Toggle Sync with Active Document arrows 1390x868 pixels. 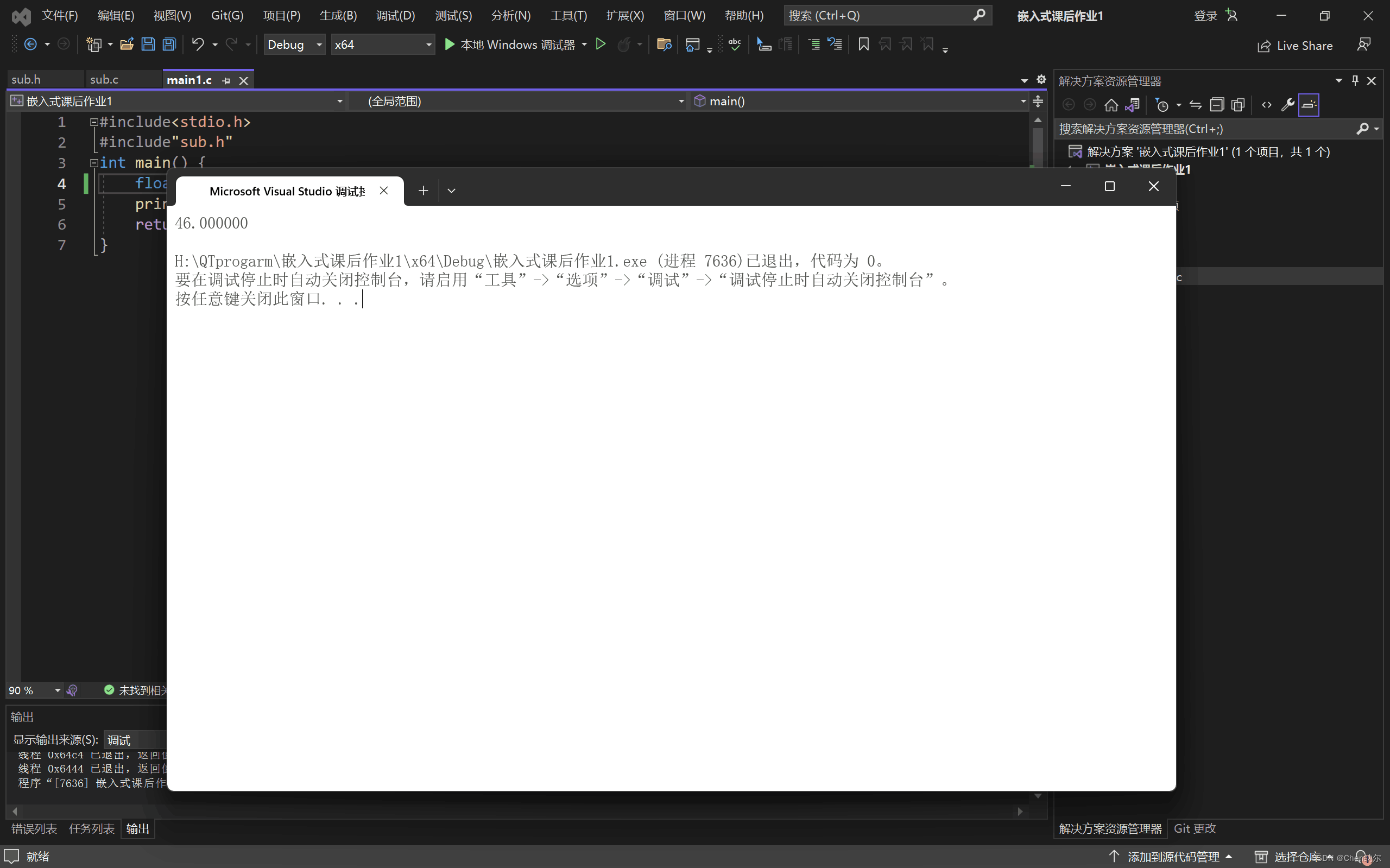point(1196,104)
